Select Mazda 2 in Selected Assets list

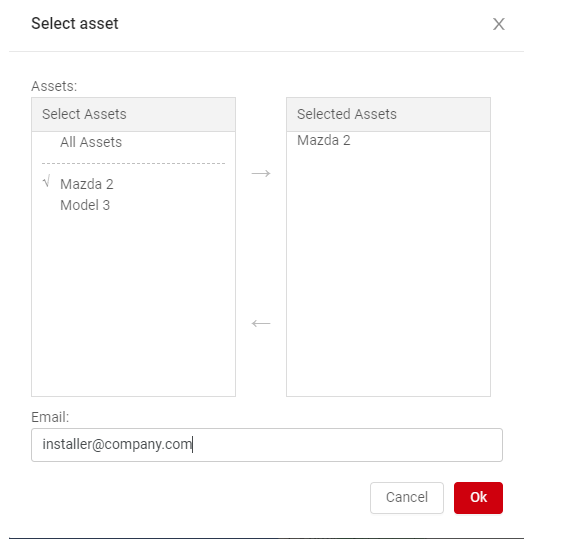[323, 140]
